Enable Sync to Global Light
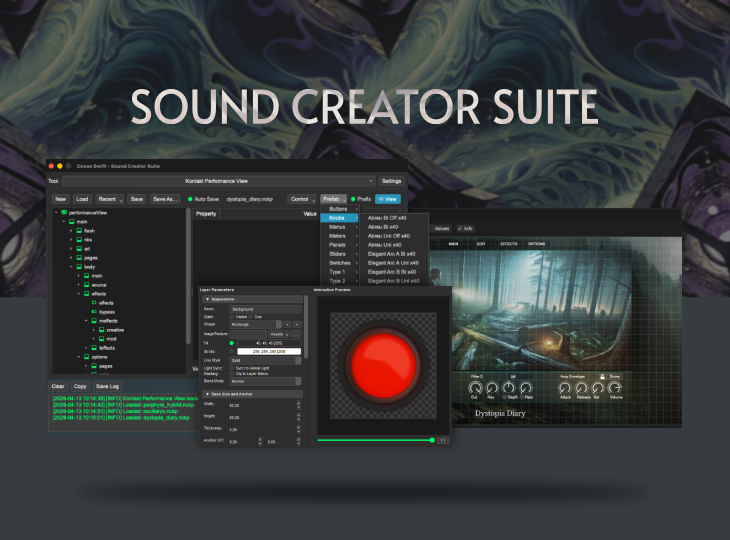This screenshot has height=540, width=730. point(232,368)
